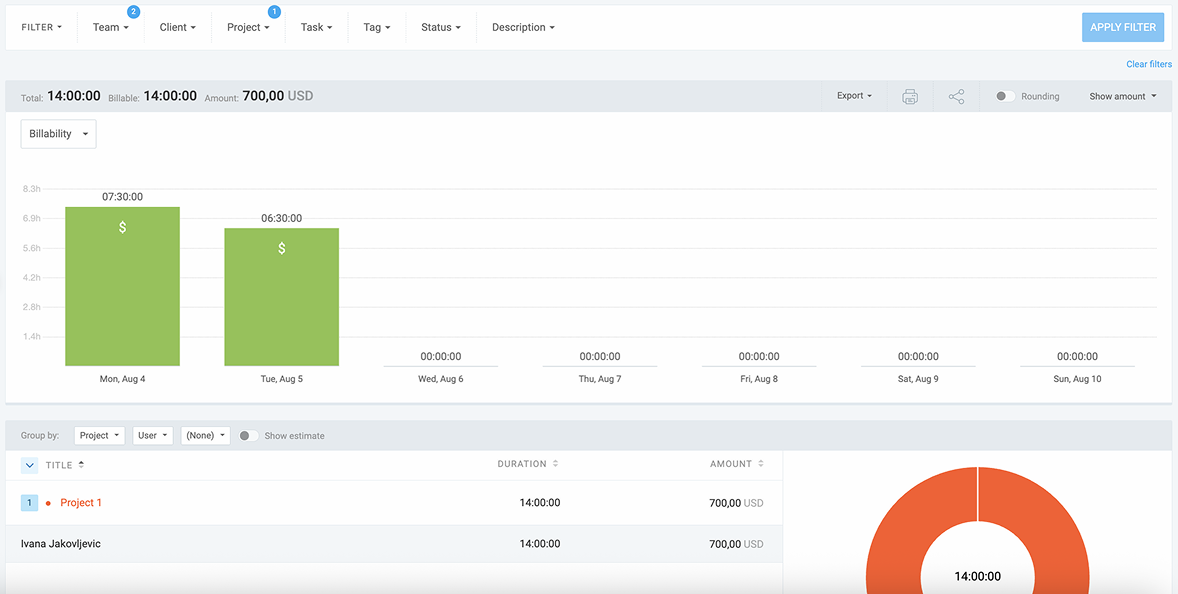Sort table by Title arrow icon
This screenshot has height=594, width=1178.
81,464
